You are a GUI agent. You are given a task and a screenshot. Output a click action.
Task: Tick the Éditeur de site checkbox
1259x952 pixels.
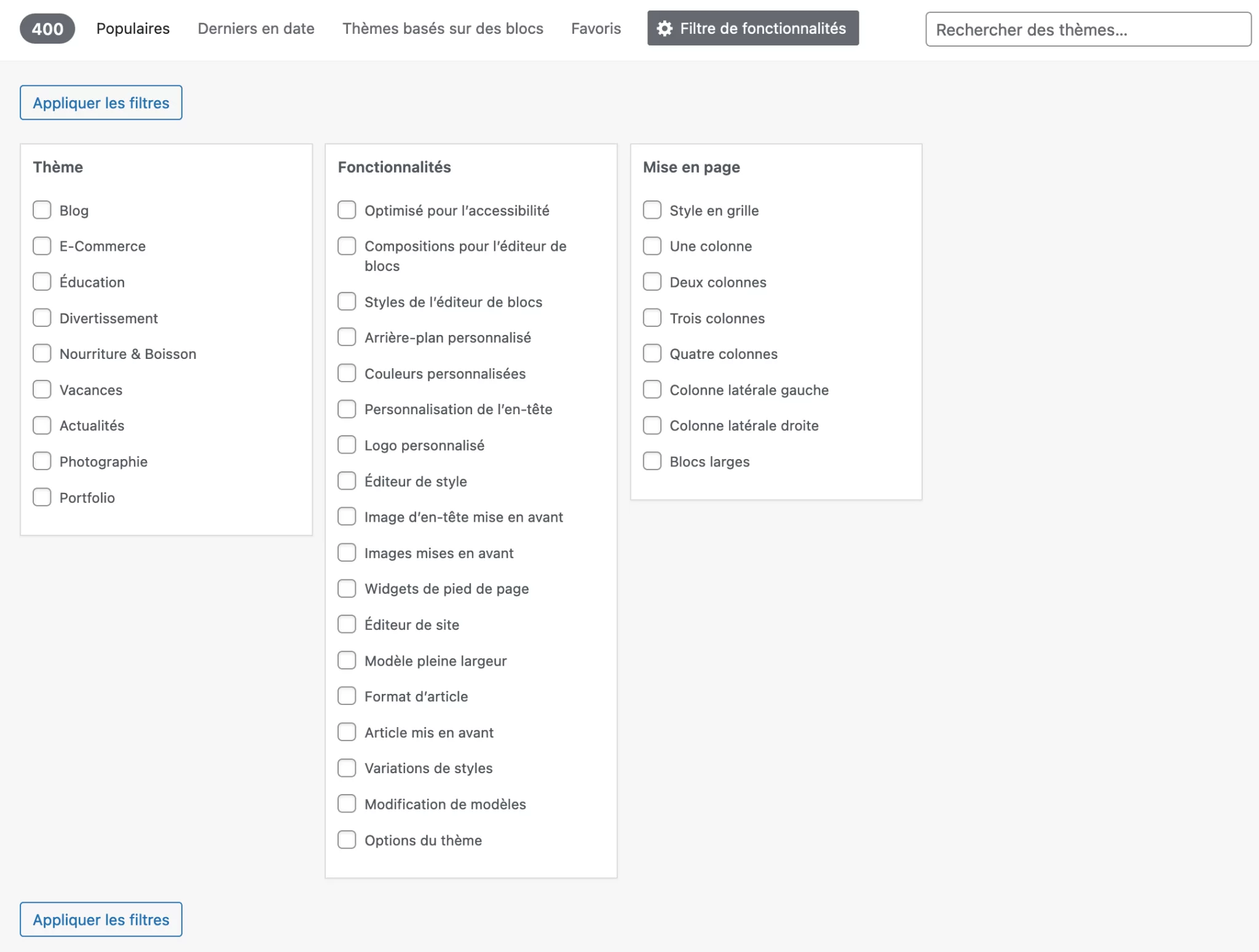tap(347, 624)
